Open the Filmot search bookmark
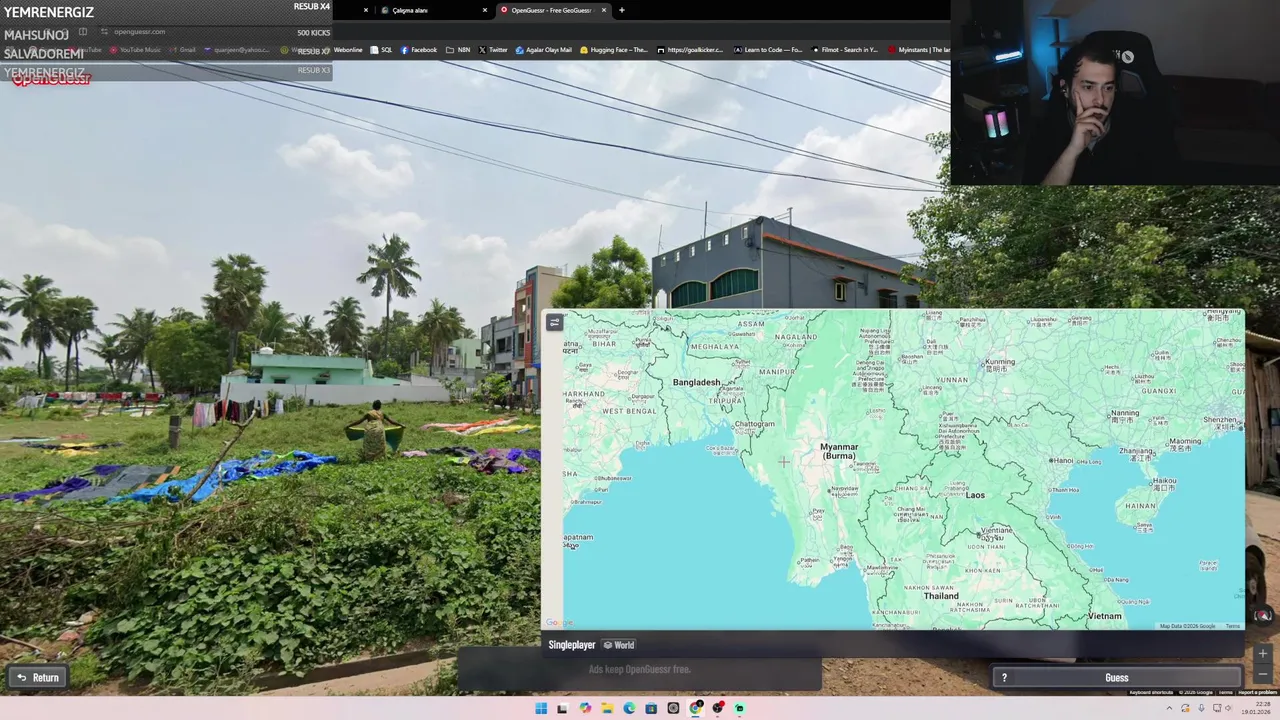1280x720 pixels. pos(844,49)
